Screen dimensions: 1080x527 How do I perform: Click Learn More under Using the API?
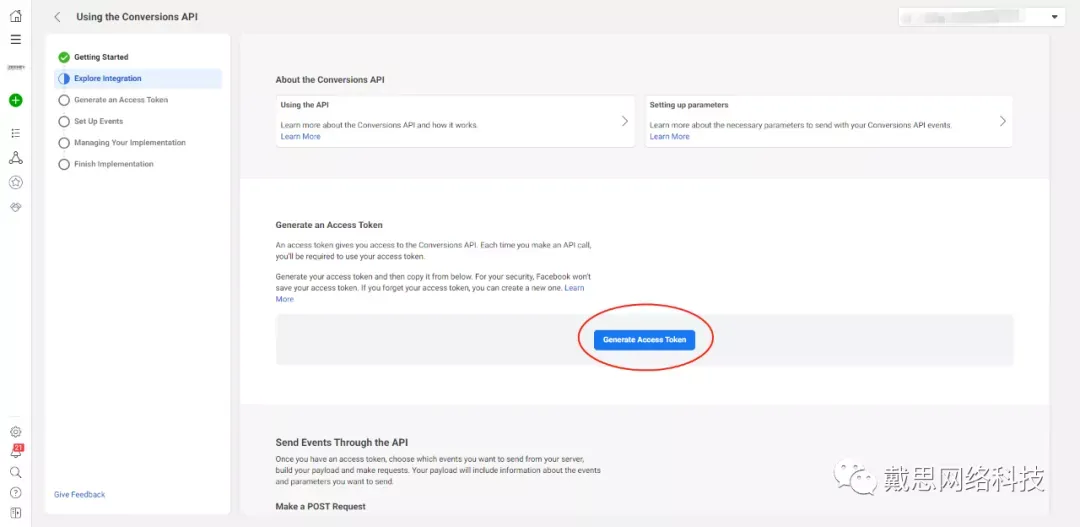(x=300, y=136)
